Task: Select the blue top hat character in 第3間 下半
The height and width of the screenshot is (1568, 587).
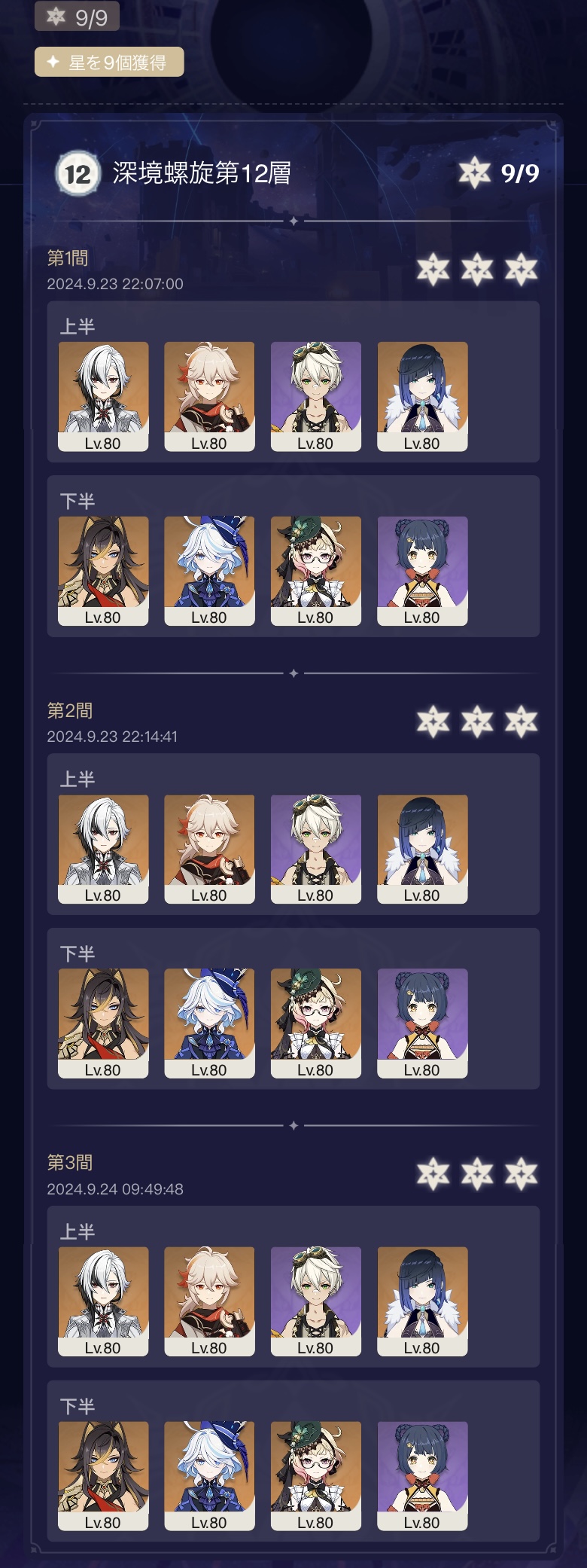Action: pyautogui.click(x=209, y=1476)
